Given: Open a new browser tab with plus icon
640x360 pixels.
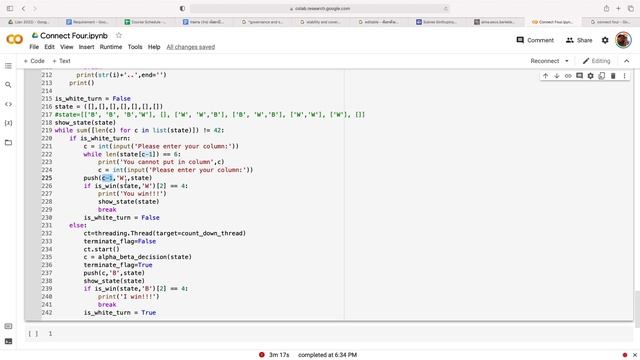Looking at the screenshot, I should coord(618,9).
